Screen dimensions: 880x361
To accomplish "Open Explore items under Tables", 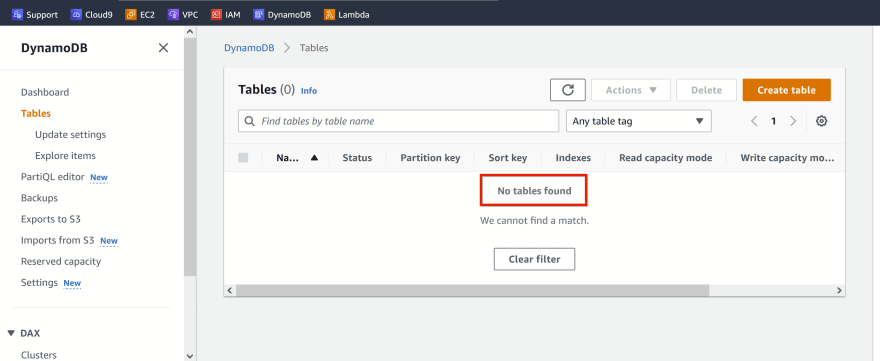I will [65, 156].
